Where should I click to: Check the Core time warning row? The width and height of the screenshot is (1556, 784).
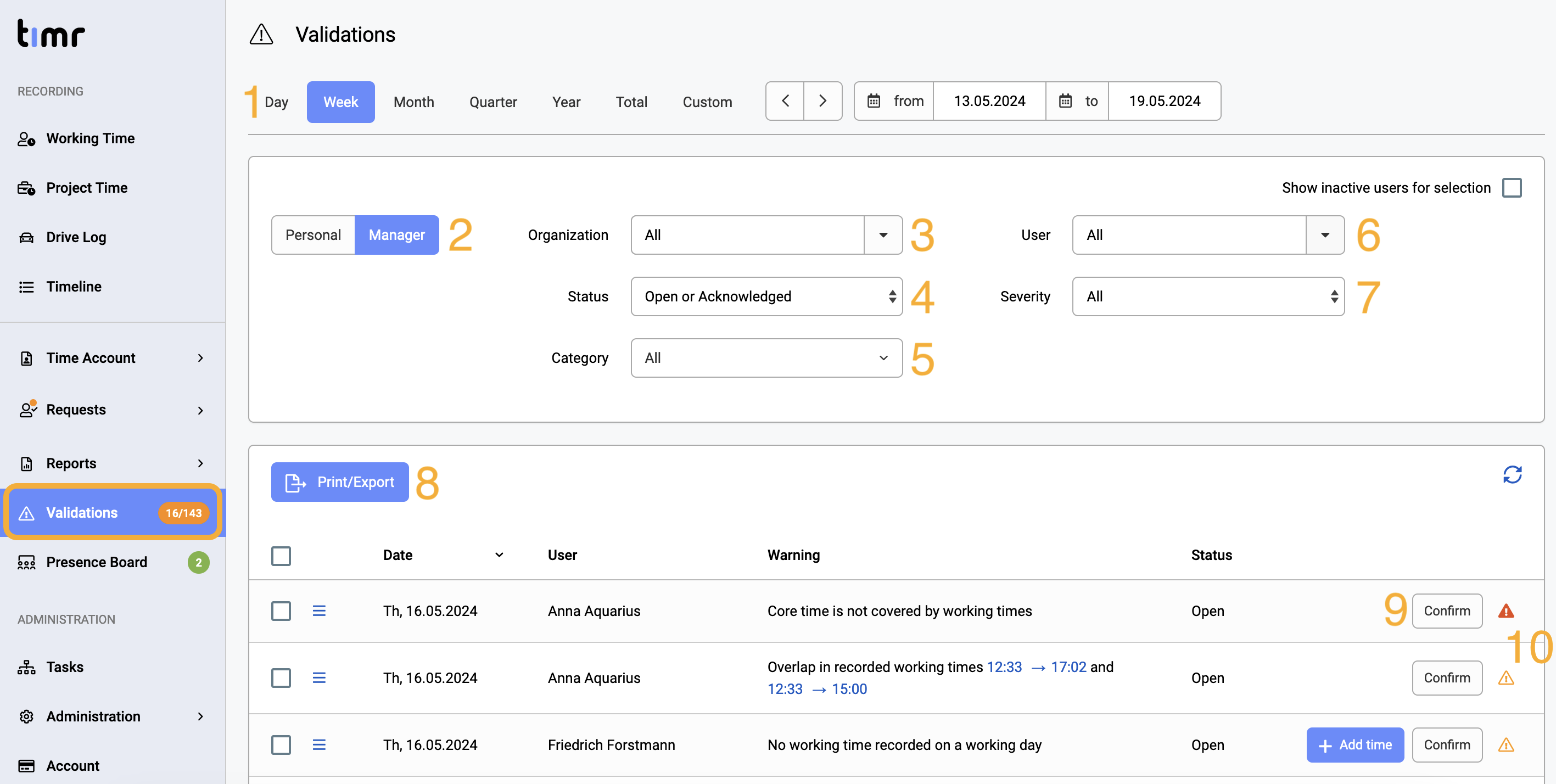coord(281,611)
